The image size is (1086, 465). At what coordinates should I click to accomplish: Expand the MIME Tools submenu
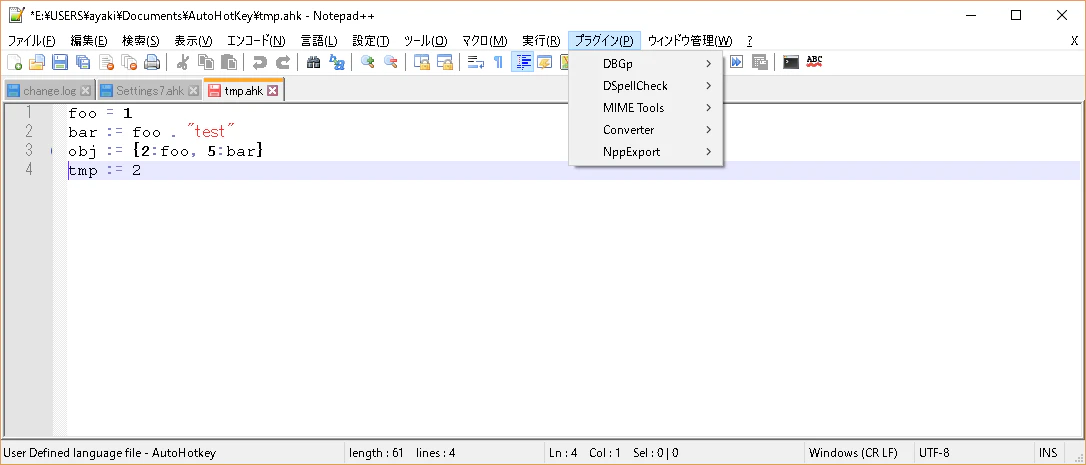[x=646, y=108]
